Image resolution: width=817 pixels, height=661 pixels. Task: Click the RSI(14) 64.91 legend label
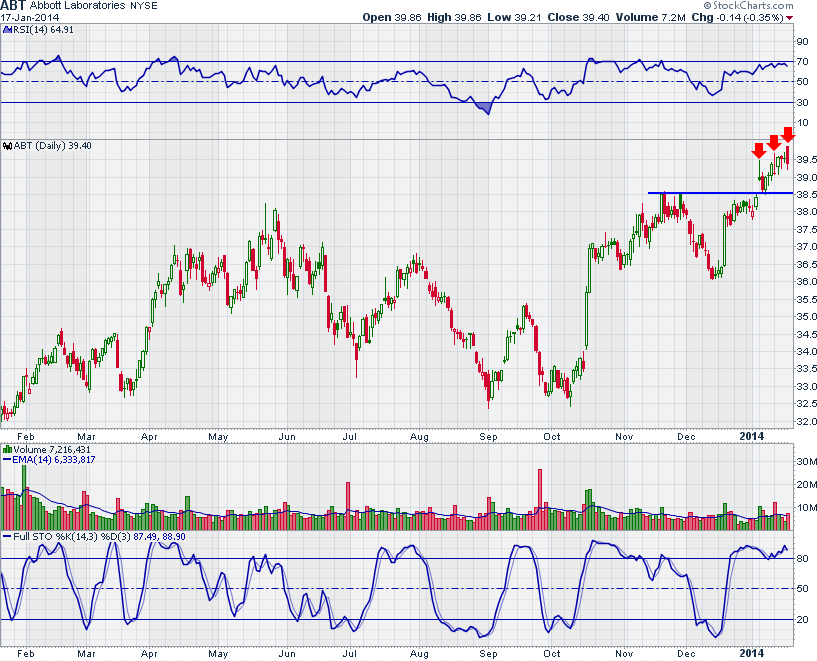(44, 30)
